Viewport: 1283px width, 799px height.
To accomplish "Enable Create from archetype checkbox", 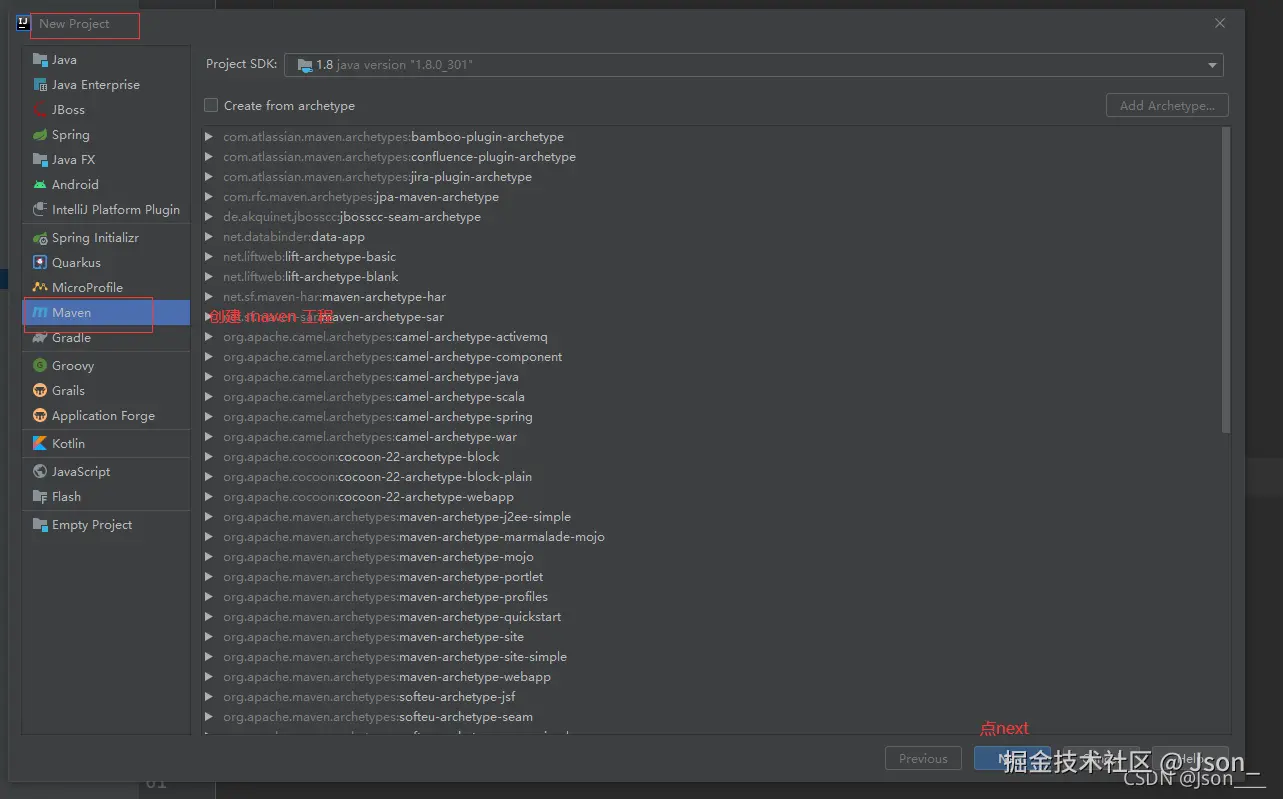I will (x=211, y=105).
